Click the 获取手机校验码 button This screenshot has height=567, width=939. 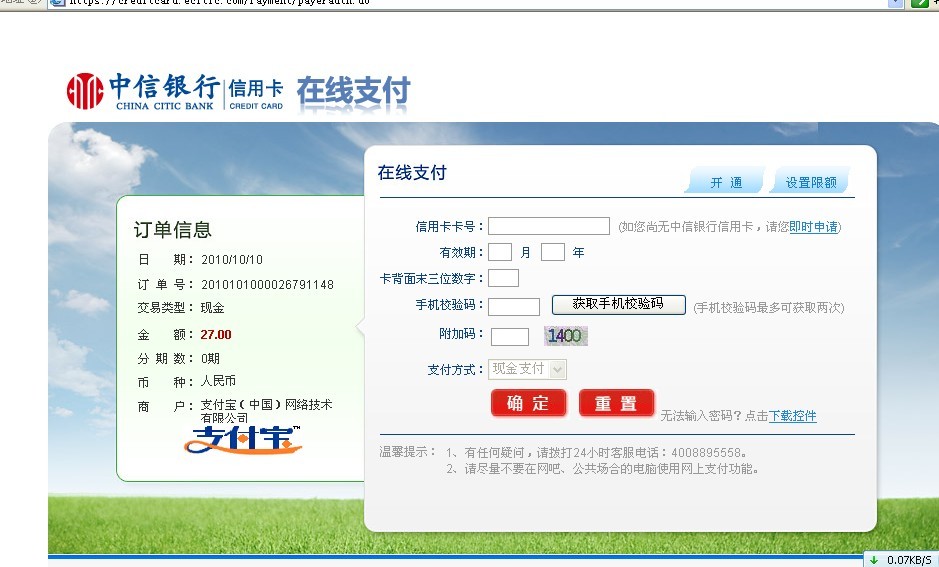point(619,304)
